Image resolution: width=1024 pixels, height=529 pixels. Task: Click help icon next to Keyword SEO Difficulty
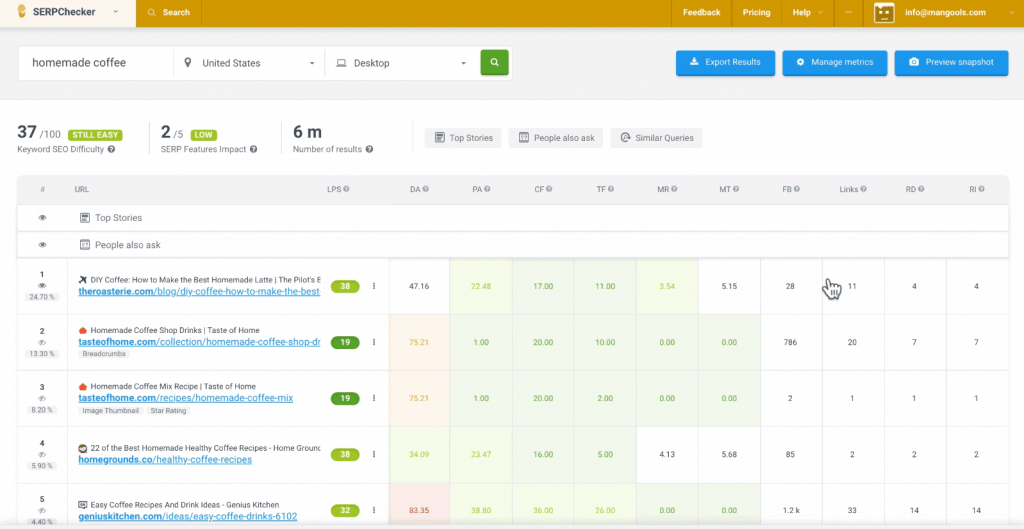112,150
